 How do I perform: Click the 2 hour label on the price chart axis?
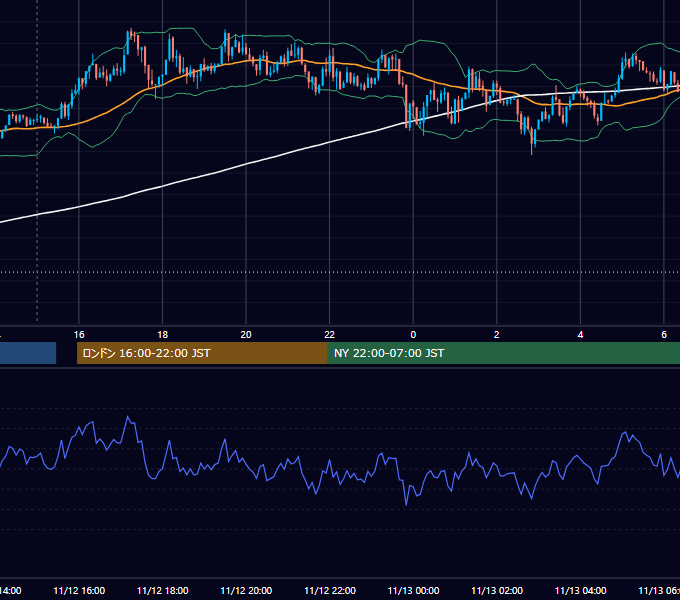(x=497, y=335)
